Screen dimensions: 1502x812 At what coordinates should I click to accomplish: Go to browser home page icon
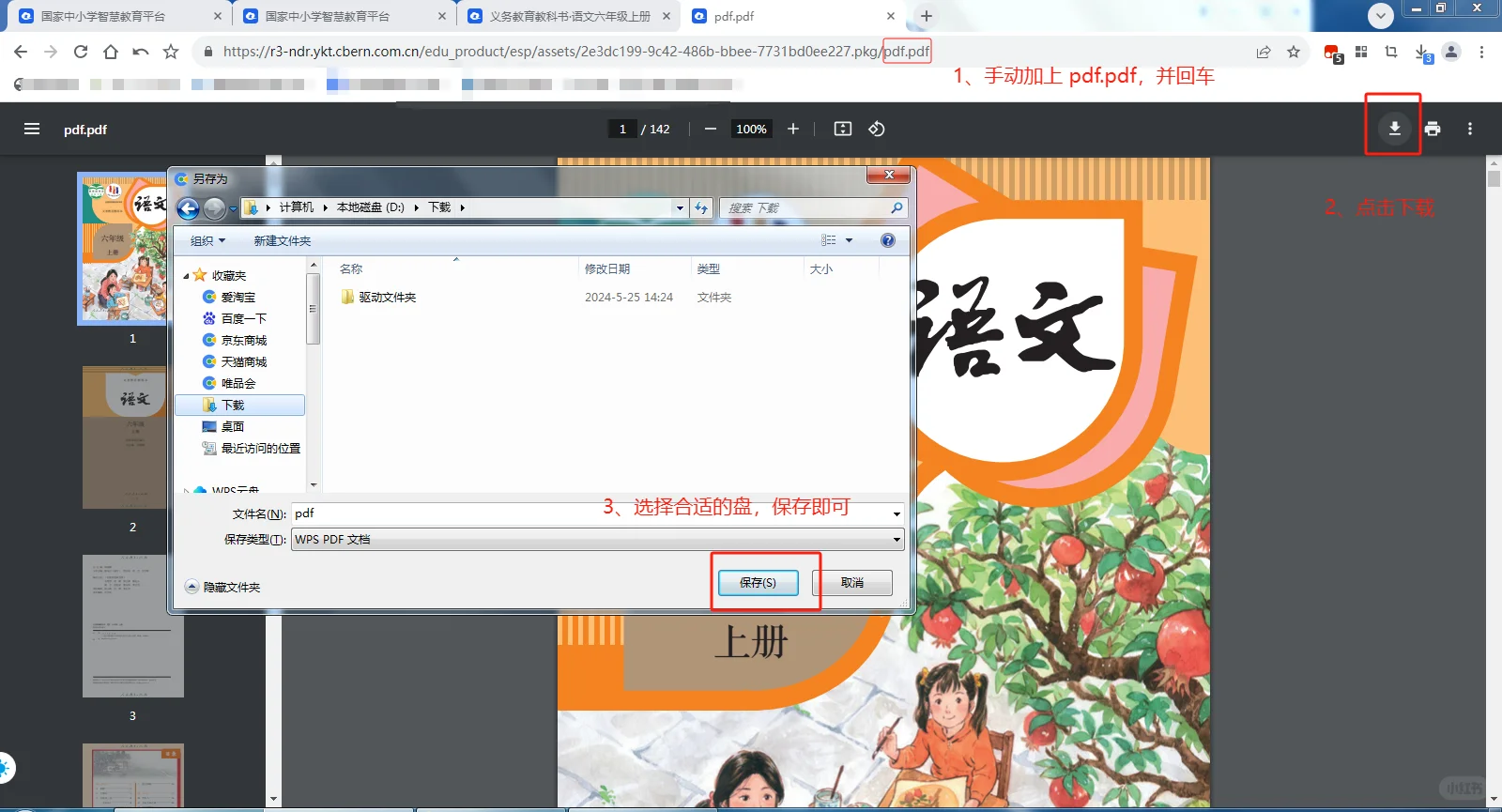(111, 52)
